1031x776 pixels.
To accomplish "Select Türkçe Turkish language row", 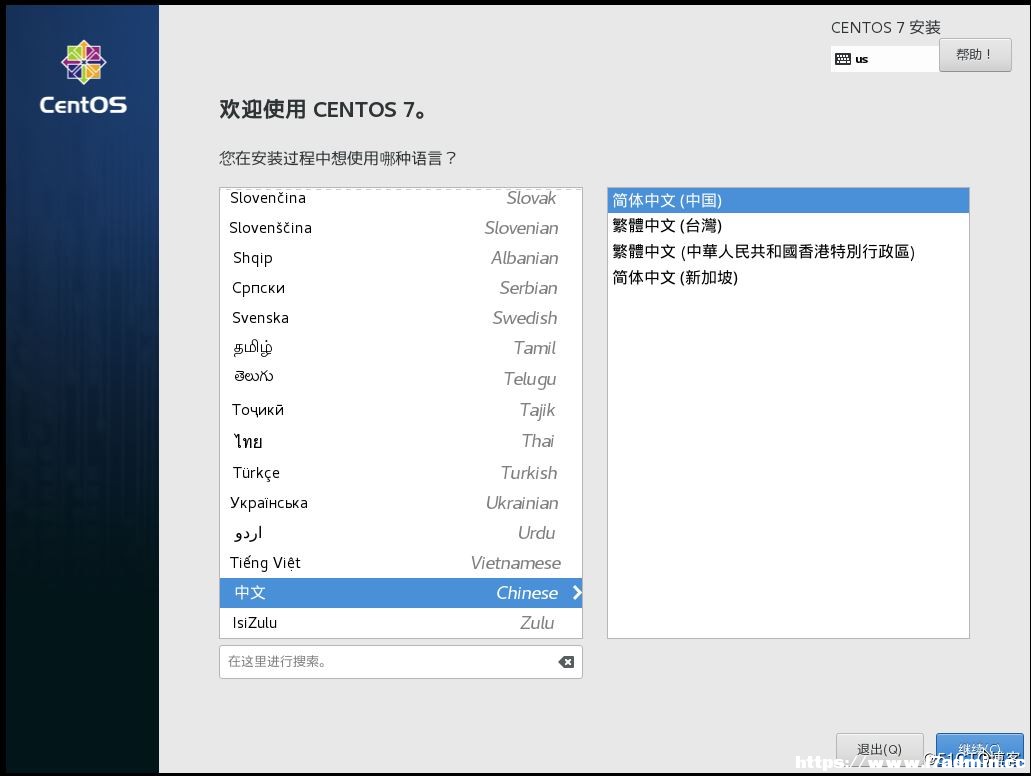I will [400, 472].
